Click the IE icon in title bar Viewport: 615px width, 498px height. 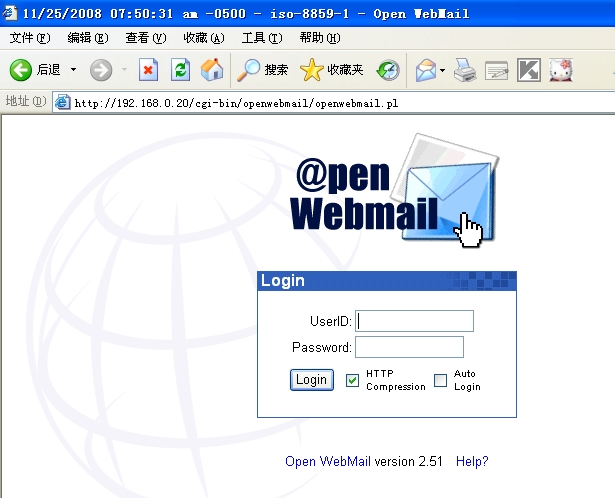point(9,13)
